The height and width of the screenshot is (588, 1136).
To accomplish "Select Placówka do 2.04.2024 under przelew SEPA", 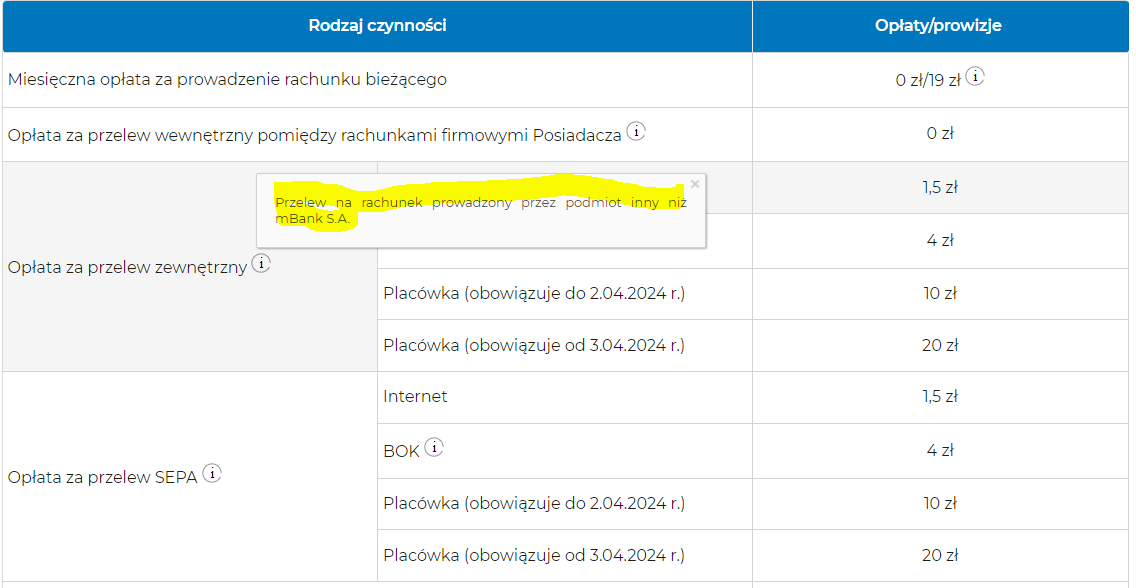I will tap(534, 502).
